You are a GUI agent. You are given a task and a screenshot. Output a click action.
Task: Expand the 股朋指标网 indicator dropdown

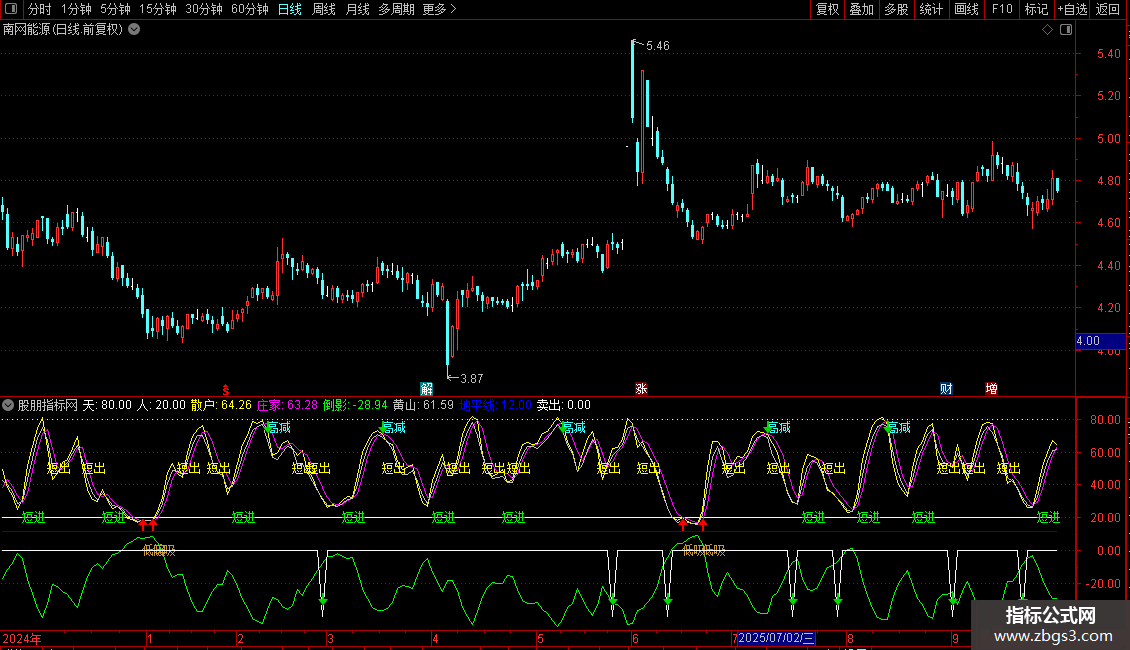pos(8,405)
